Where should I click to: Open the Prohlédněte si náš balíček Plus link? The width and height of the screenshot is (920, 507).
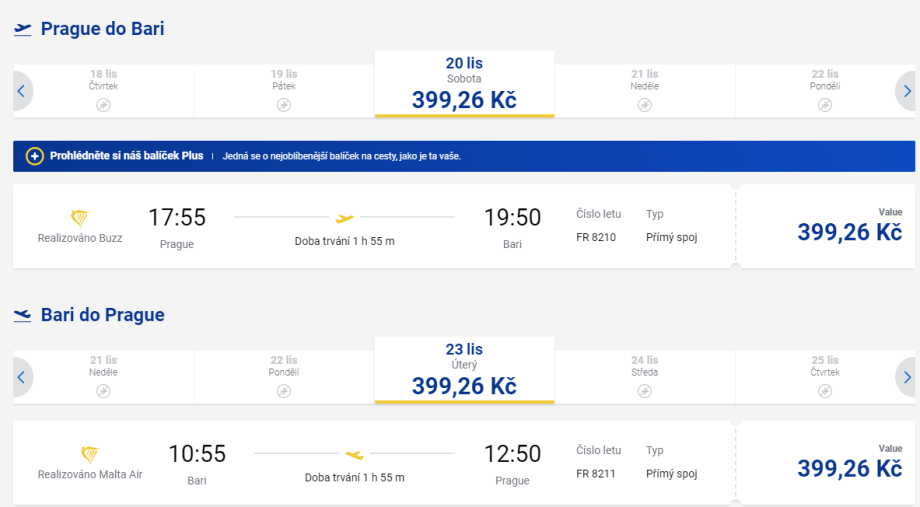click(x=127, y=156)
